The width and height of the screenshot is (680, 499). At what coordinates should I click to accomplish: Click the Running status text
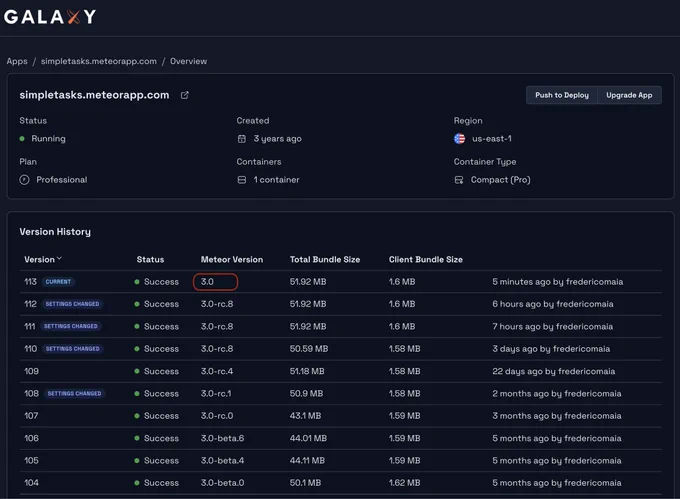click(x=49, y=139)
